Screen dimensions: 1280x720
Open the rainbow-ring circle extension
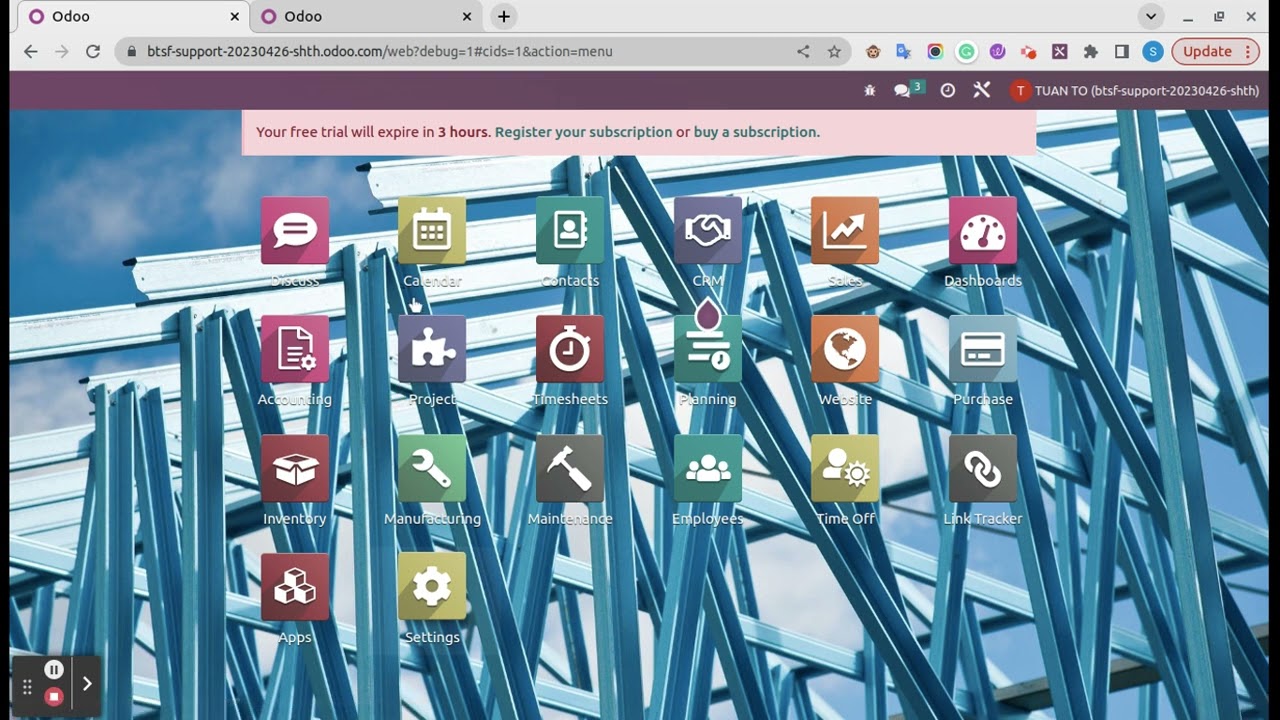(x=935, y=51)
